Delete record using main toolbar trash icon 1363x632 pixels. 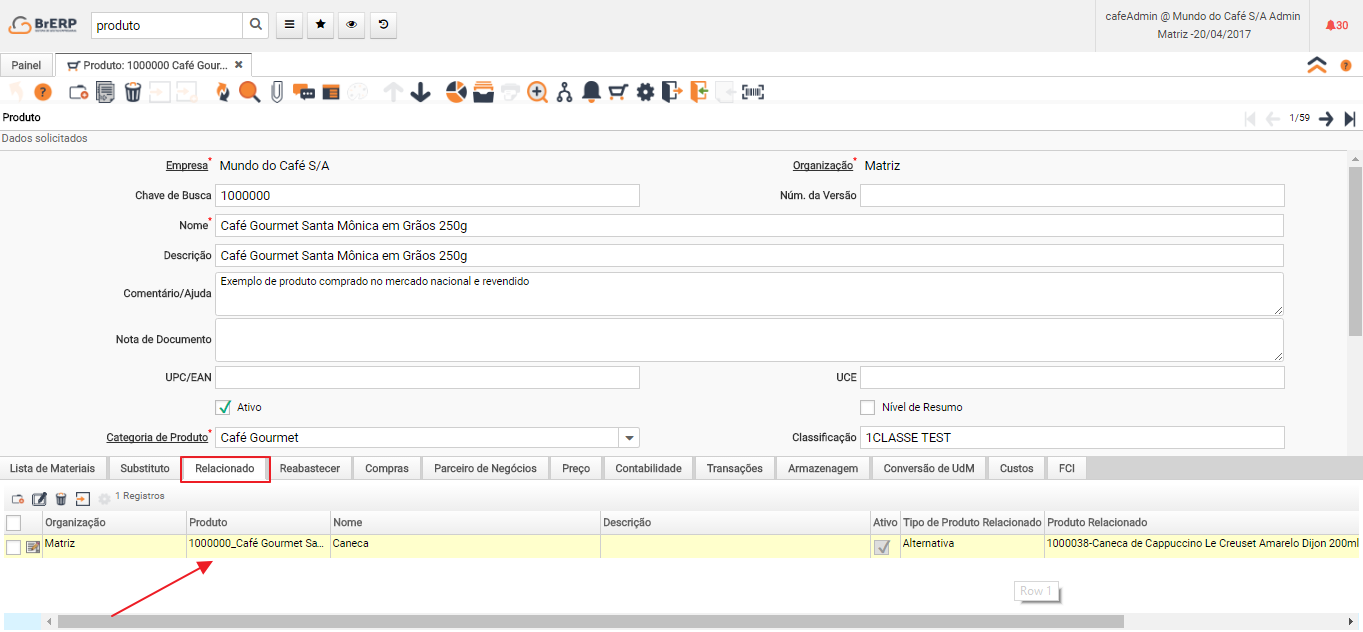coord(132,92)
